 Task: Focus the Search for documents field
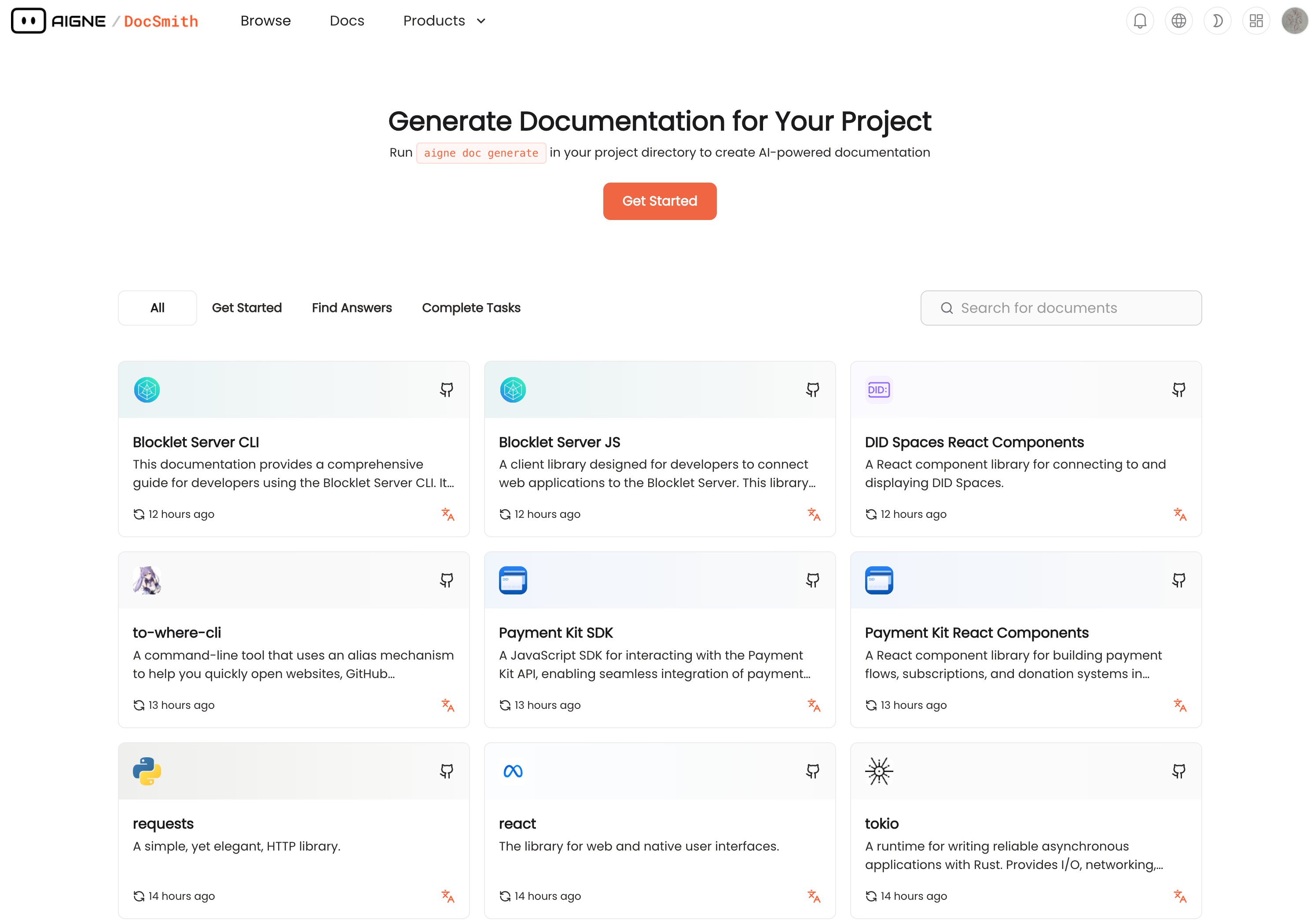coord(1061,308)
